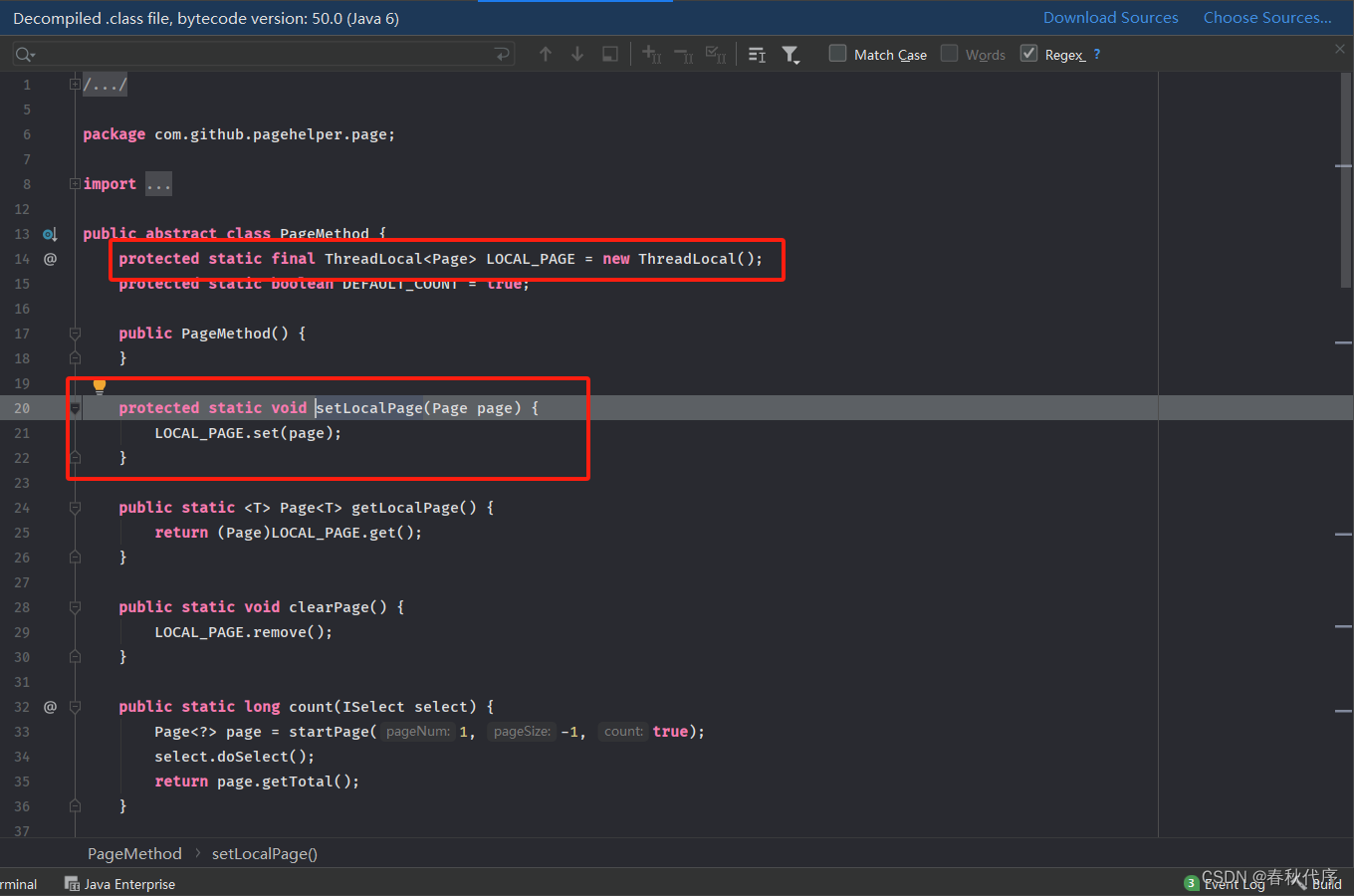Viewport: 1354px width, 896px height.
Task: Focus the search text input field
Action: (264, 55)
